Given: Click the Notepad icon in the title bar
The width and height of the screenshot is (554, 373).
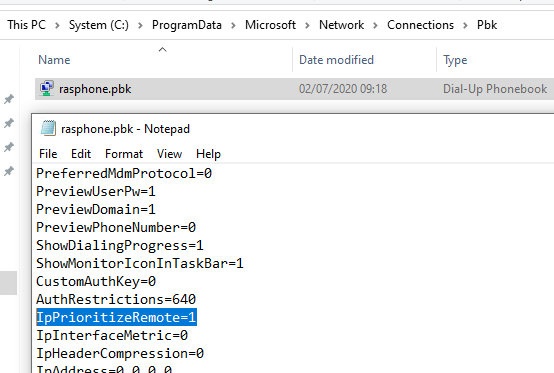Looking at the screenshot, I should (x=48, y=128).
